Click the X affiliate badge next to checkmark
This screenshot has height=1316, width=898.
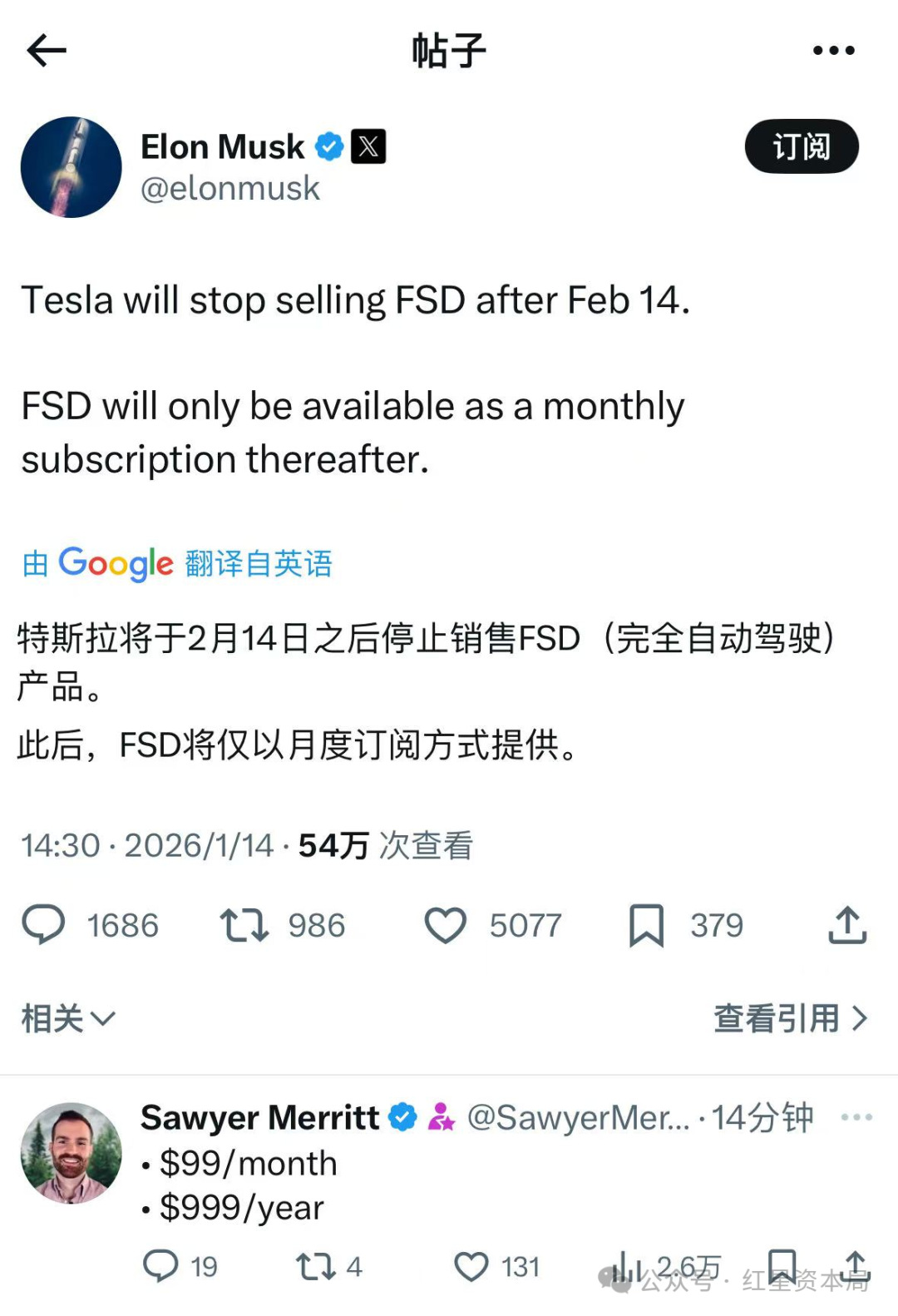[x=368, y=146]
